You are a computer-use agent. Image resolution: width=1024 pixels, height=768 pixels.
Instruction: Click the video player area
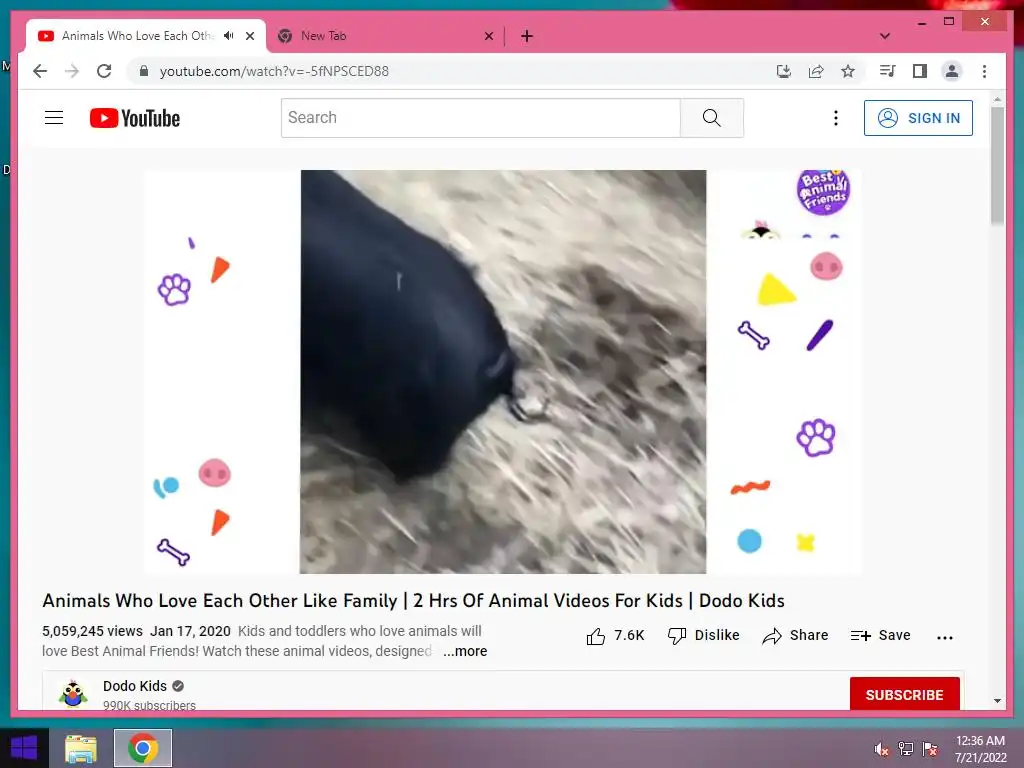[x=503, y=372]
